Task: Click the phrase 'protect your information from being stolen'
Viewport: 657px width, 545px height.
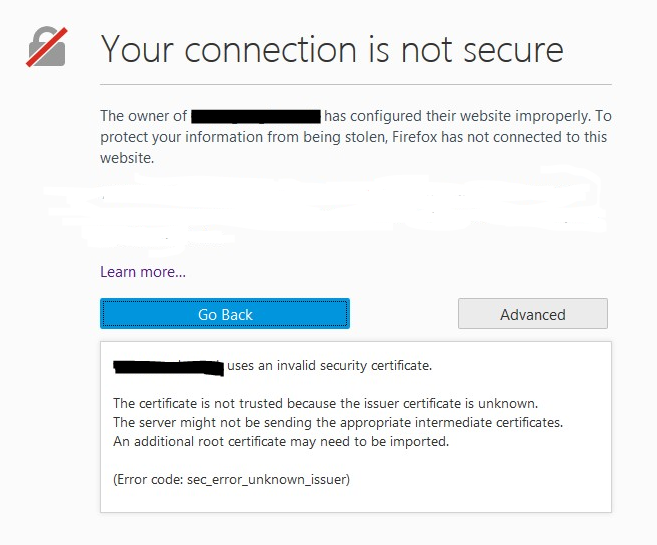Action: coord(243,137)
